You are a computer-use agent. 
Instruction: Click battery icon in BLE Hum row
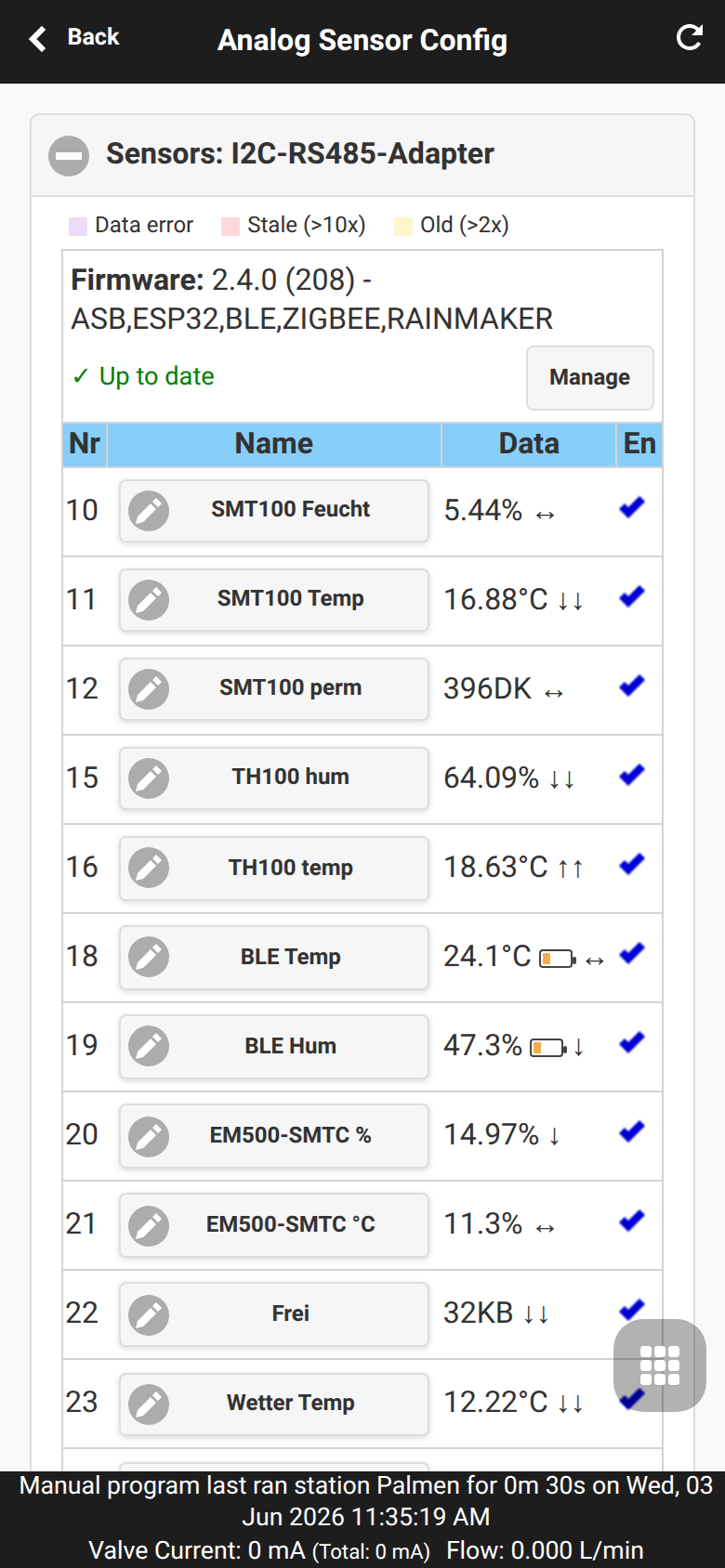(x=548, y=1047)
